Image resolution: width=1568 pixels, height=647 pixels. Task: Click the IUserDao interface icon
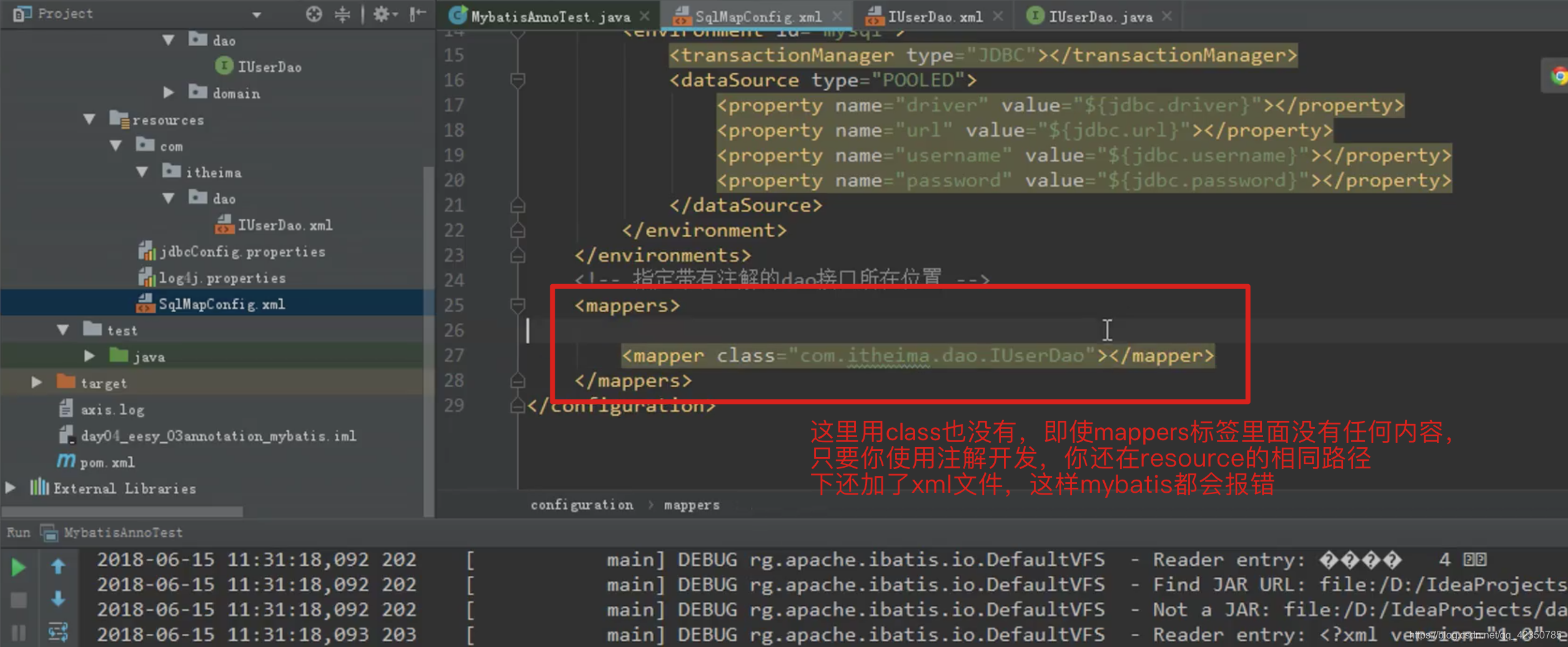click(224, 66)
